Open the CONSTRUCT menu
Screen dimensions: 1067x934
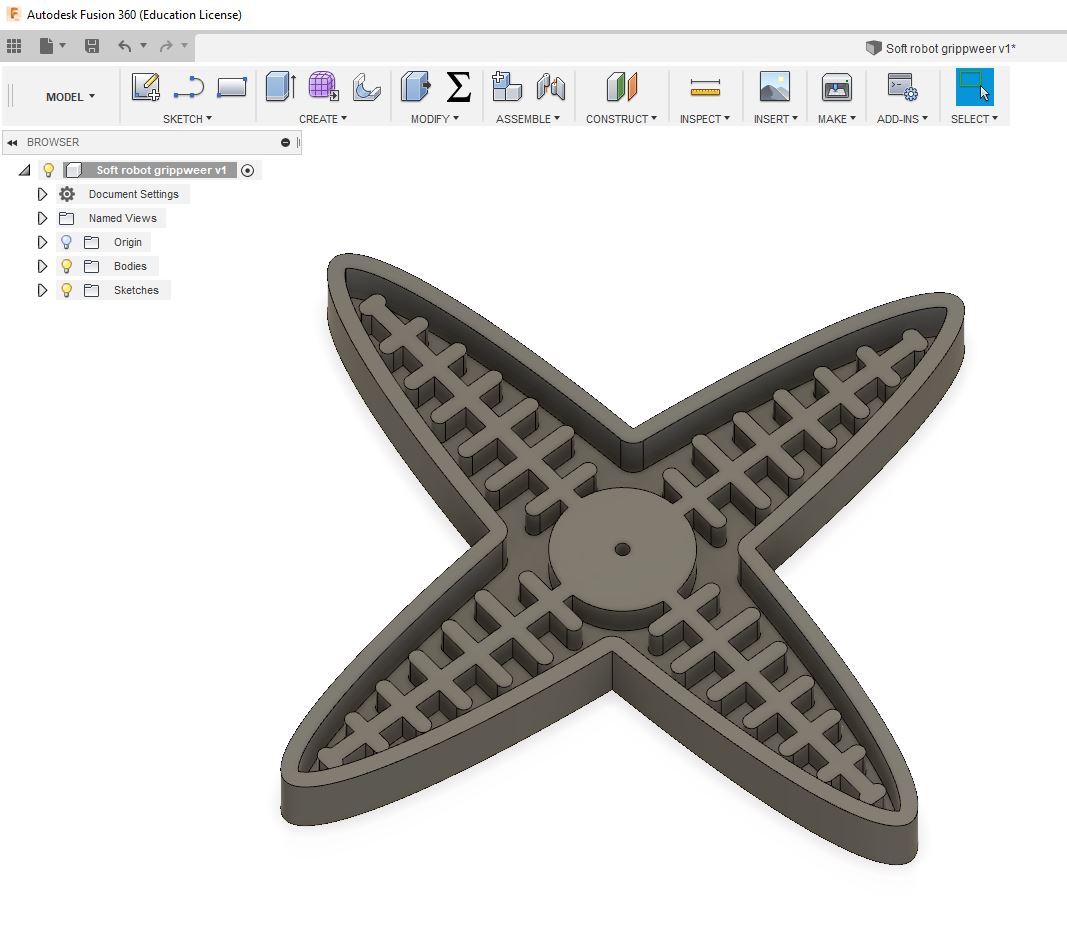621,119
